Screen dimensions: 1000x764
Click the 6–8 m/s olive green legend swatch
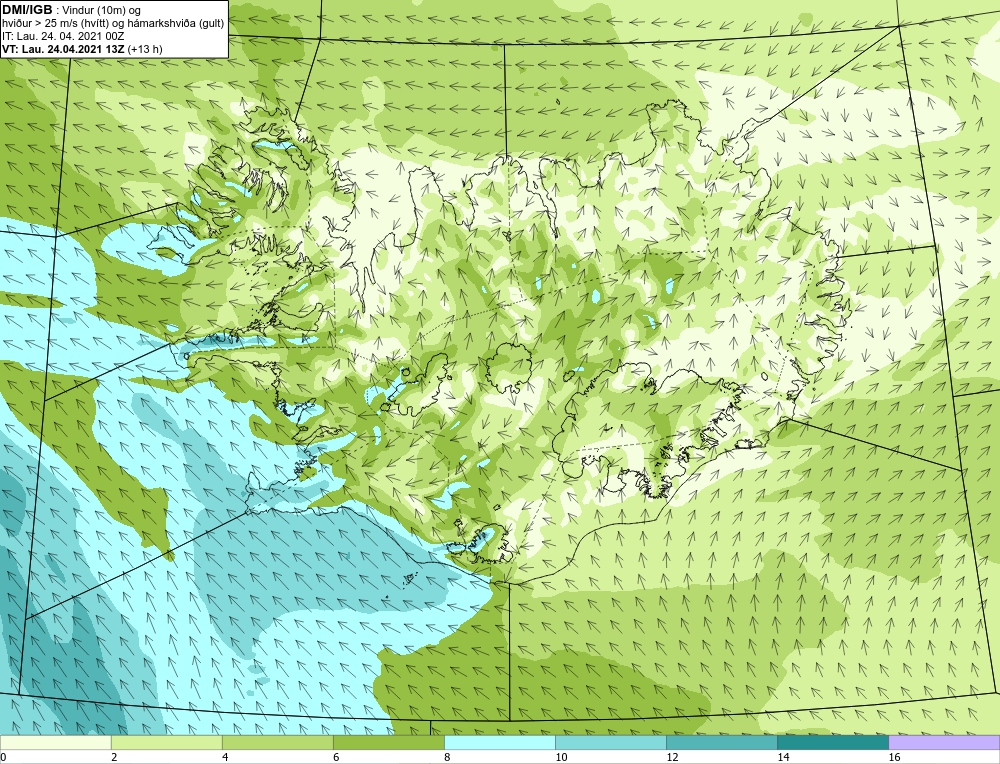pos(389,742)
